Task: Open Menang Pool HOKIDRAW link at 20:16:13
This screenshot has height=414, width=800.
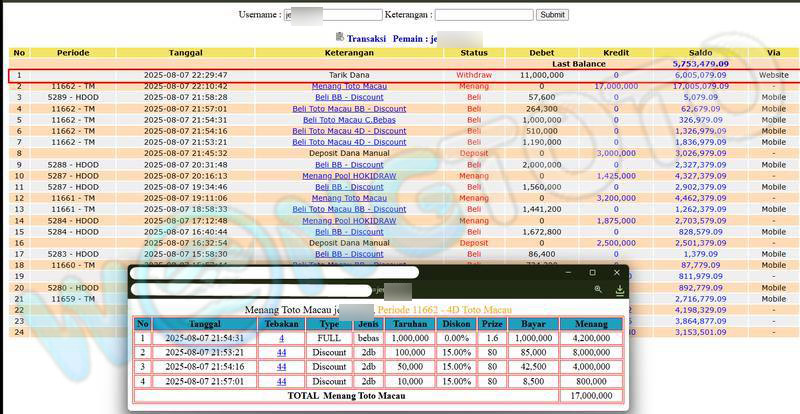Action: click(x=349, y=176)
